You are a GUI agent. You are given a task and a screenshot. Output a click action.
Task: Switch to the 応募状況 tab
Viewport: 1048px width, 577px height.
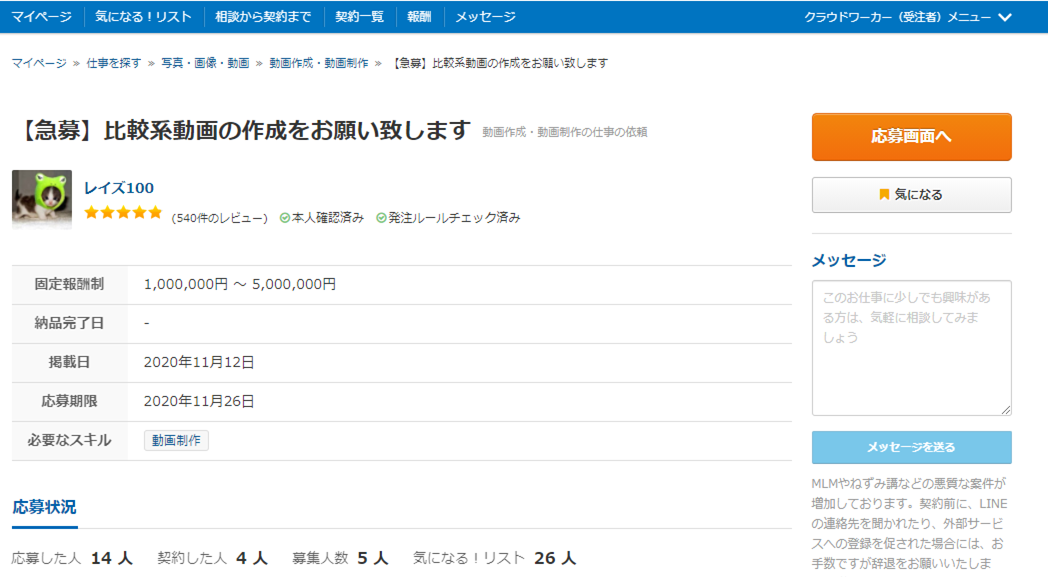click(44, 507)
